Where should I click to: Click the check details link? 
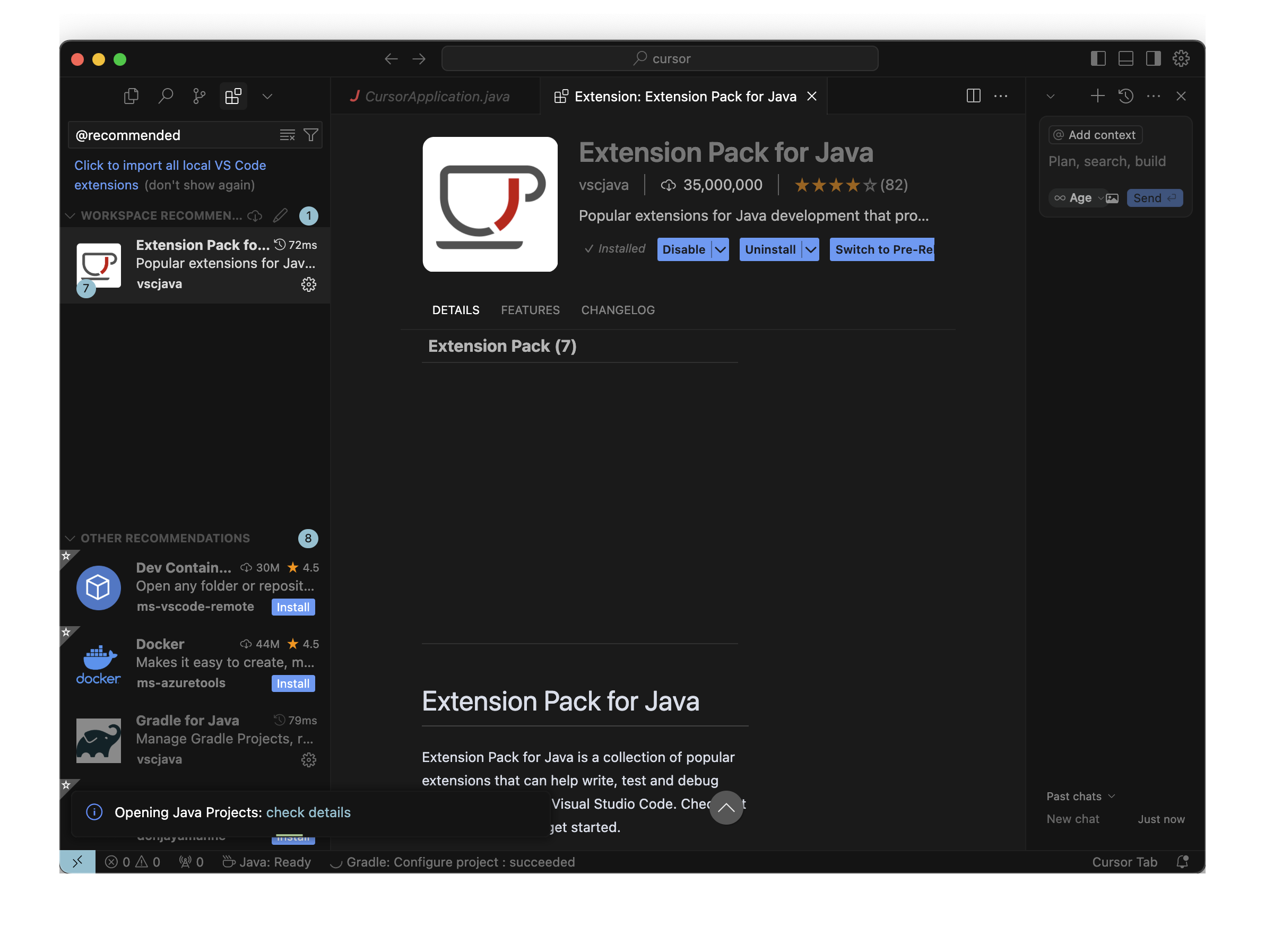tap(308, 812)
